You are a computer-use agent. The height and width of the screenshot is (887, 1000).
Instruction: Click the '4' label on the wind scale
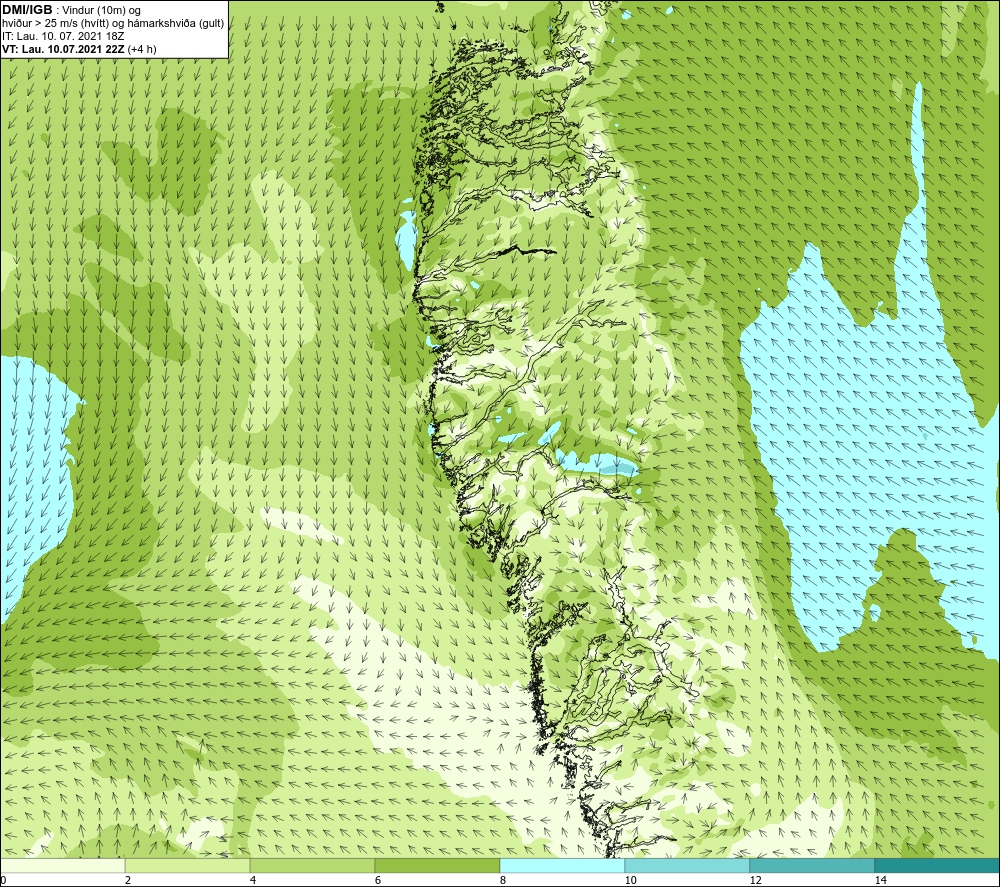[x=253, y=880]
